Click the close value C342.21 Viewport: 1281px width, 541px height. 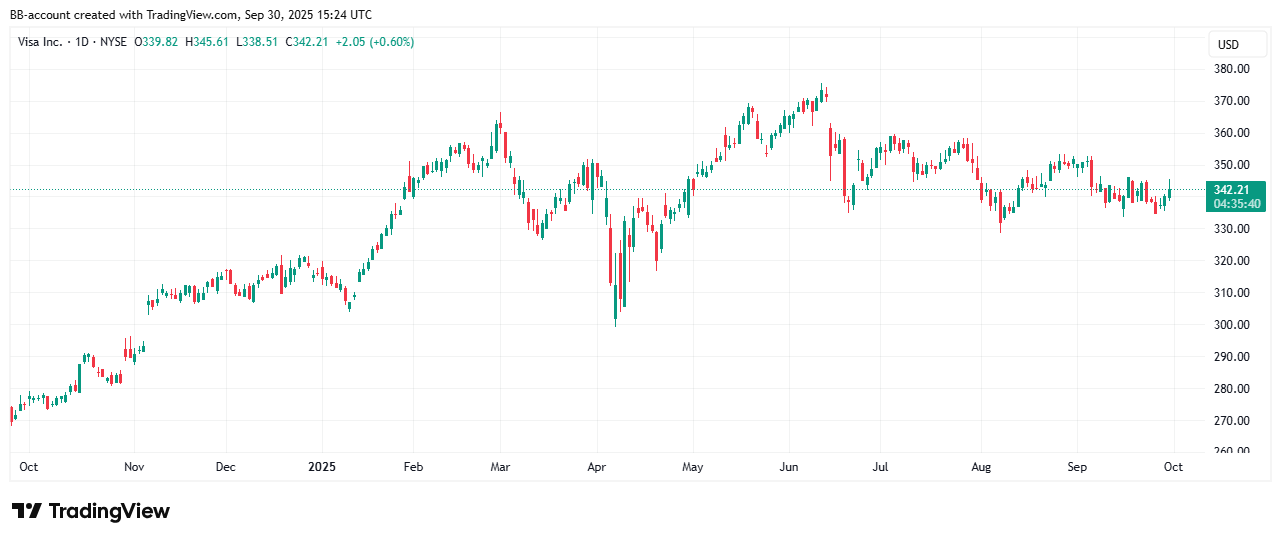[306, 42]
